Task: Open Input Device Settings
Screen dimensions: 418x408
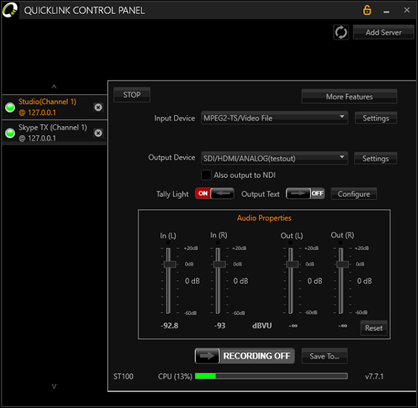Action: 376,118
